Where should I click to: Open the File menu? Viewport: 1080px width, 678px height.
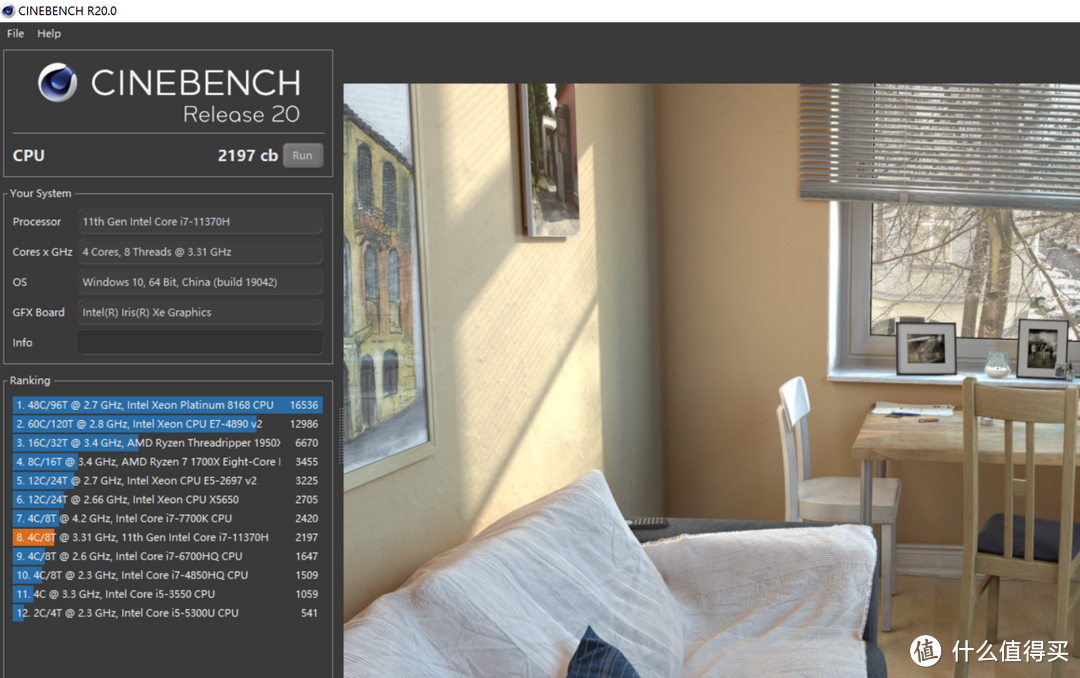tap(15, 33)
